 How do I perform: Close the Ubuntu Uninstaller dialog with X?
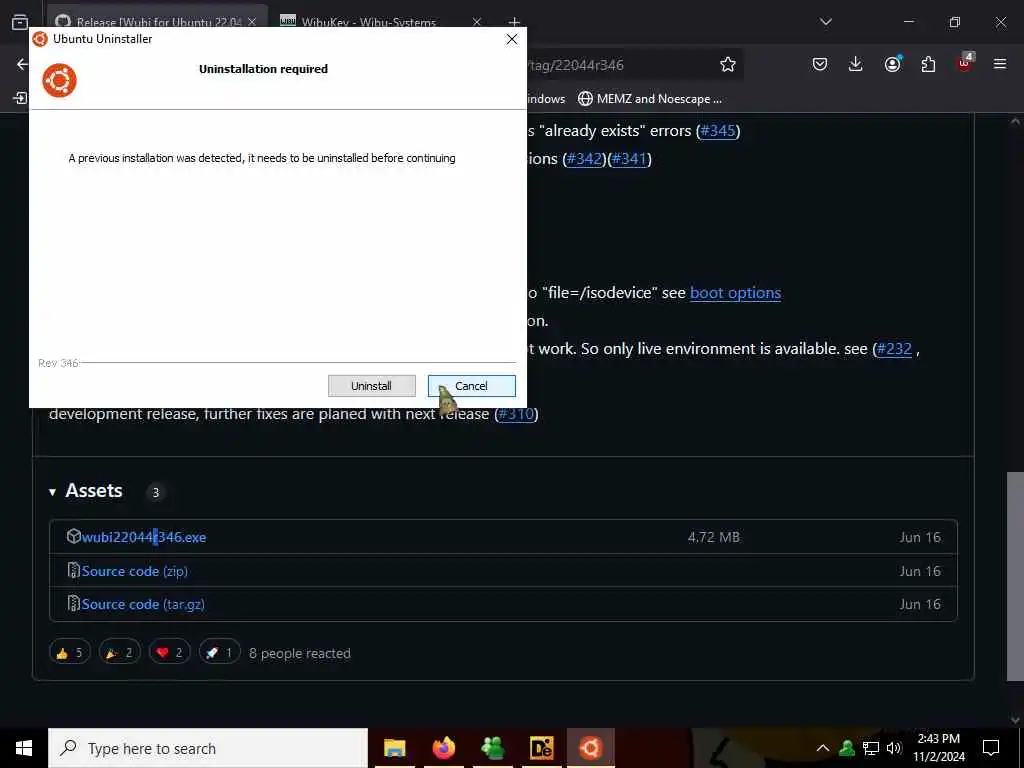[x=512, y=39]
